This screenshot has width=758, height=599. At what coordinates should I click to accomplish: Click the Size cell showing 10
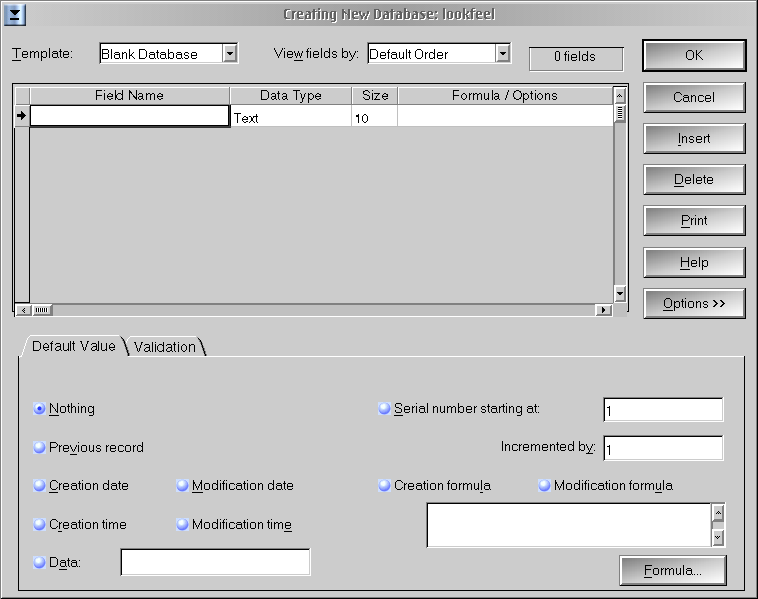coord(375,116)
